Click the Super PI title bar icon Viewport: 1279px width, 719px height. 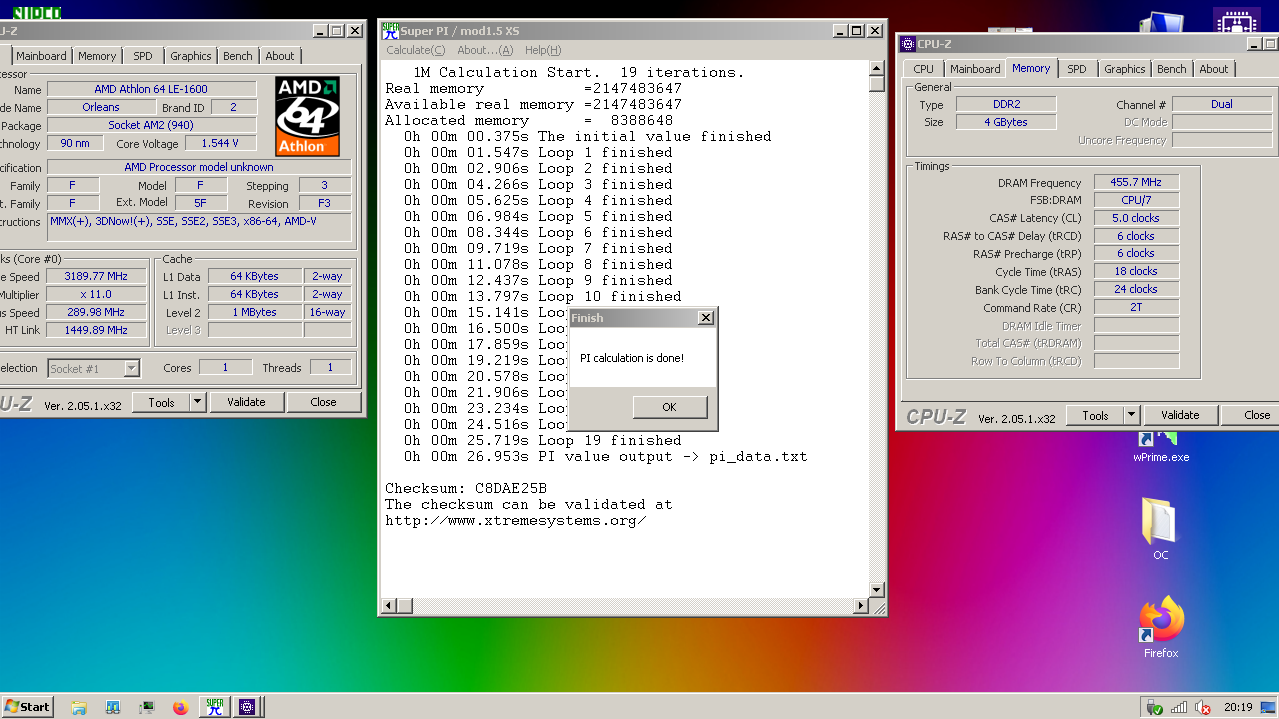[x=391, y=31]
